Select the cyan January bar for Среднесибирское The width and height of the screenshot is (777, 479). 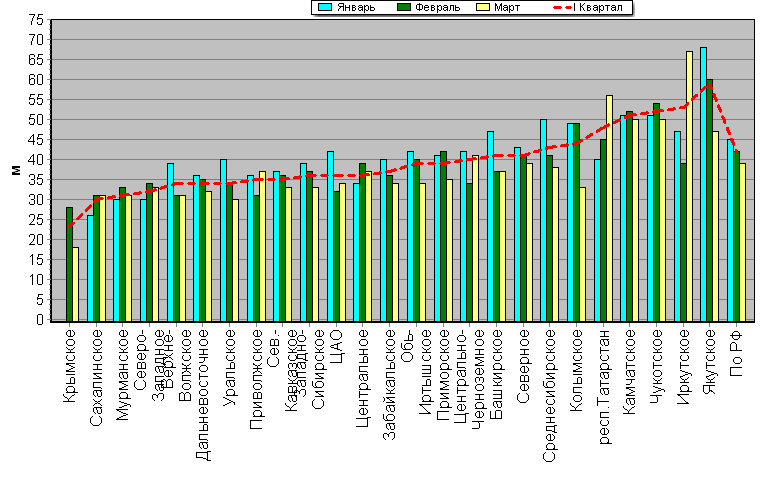click(x=544, y=220)
